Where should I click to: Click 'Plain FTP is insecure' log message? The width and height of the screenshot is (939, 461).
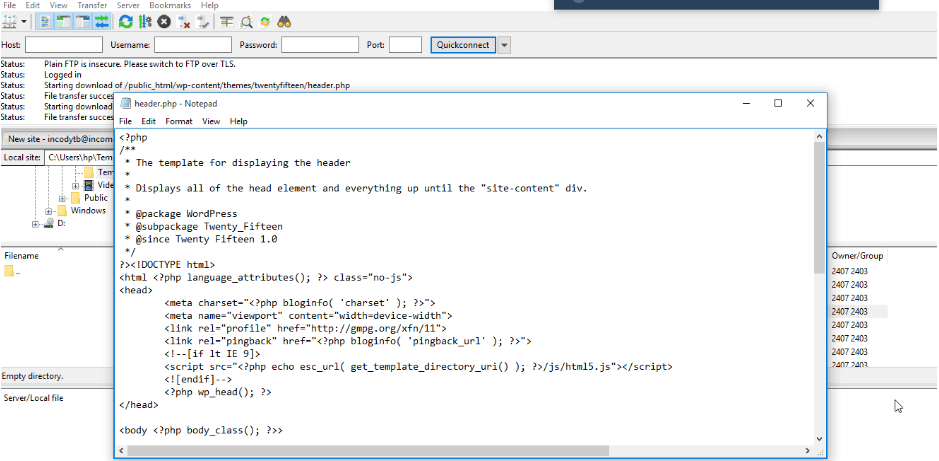coord(140,64)
